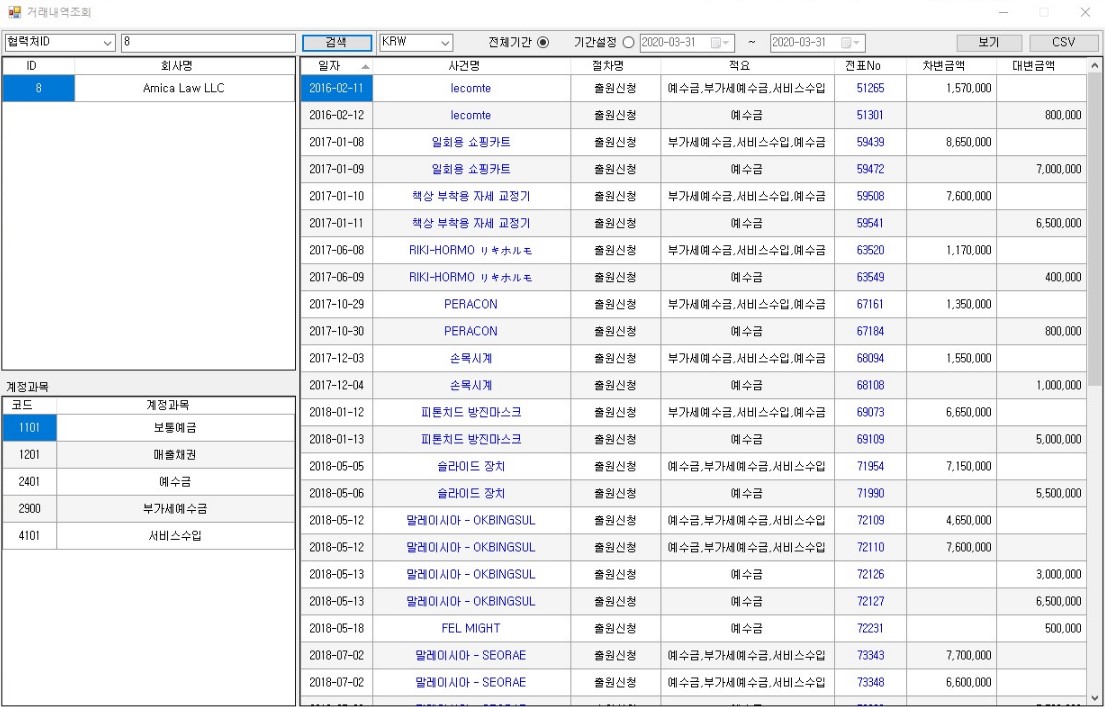Click 슬라이드 장치 in 2018-05-05 row
This screenshot has width=1105, height=707.
point(471,466)
